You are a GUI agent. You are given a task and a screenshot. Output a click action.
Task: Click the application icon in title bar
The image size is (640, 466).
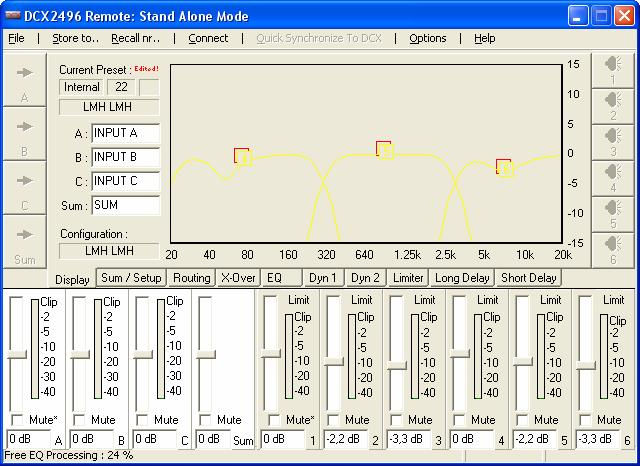tap(13, 16)
